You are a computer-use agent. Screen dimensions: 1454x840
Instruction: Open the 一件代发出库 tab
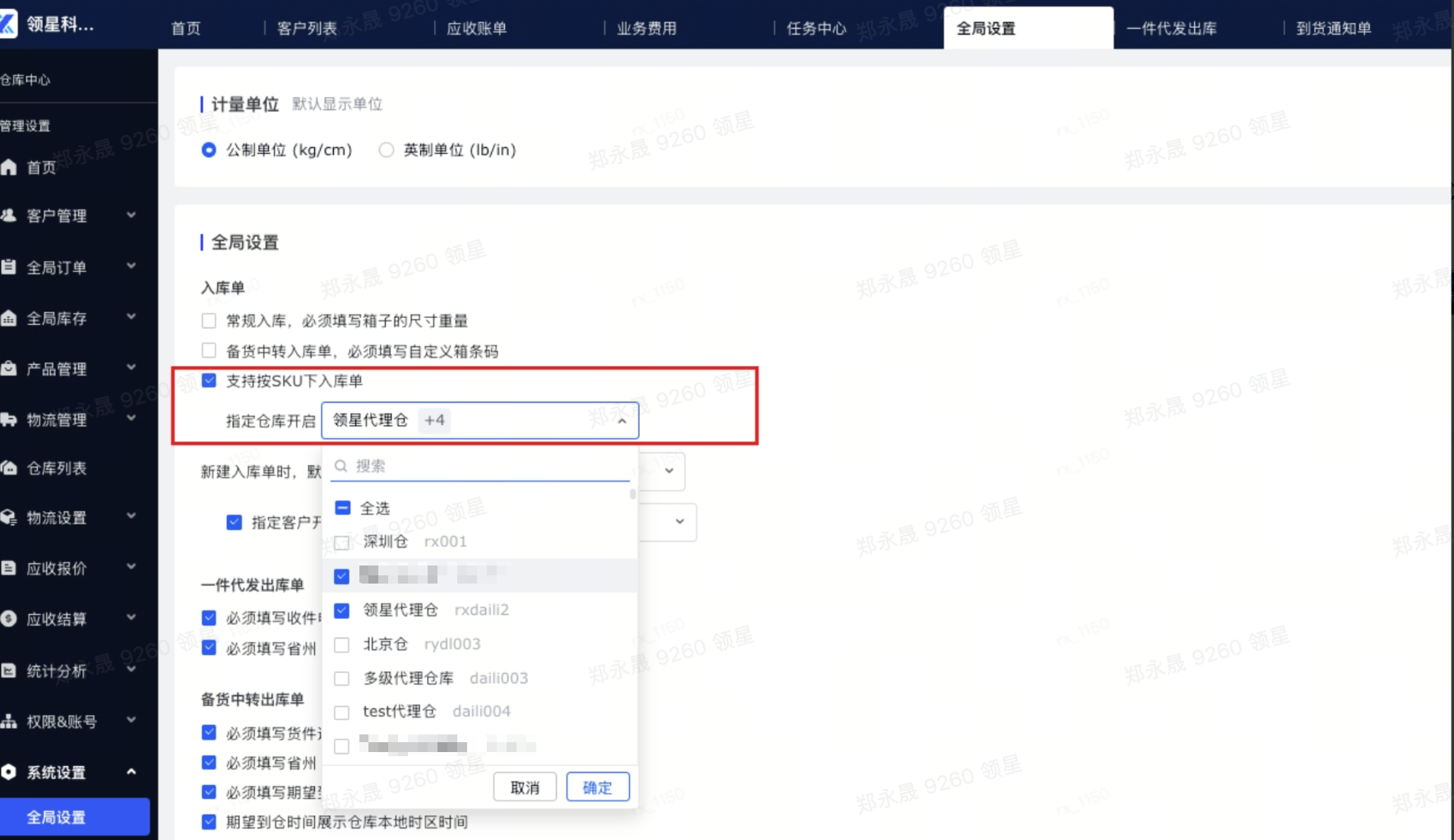click(x=1171, y=28)
